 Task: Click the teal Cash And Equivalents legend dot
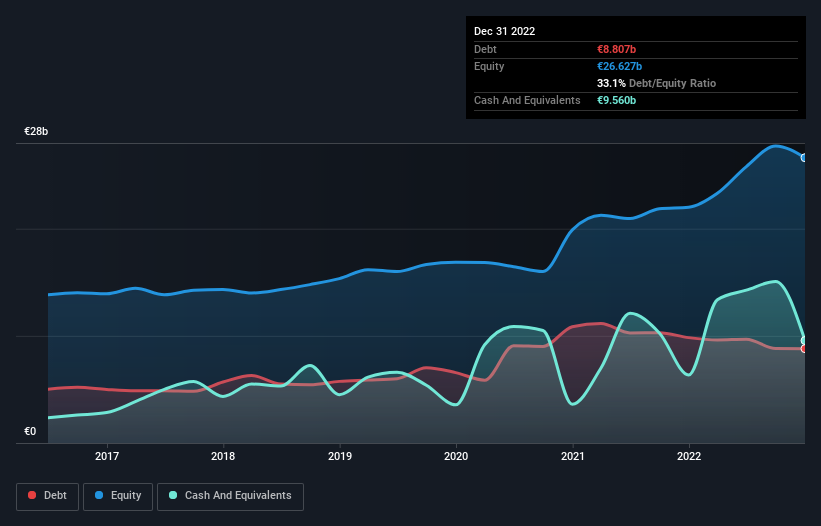[x=173, y=495]
